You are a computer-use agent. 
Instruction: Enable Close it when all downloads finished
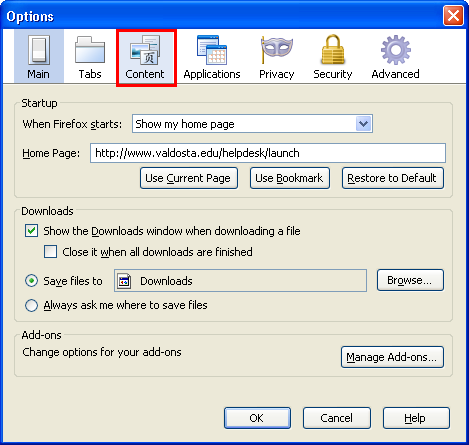(50, 252)
